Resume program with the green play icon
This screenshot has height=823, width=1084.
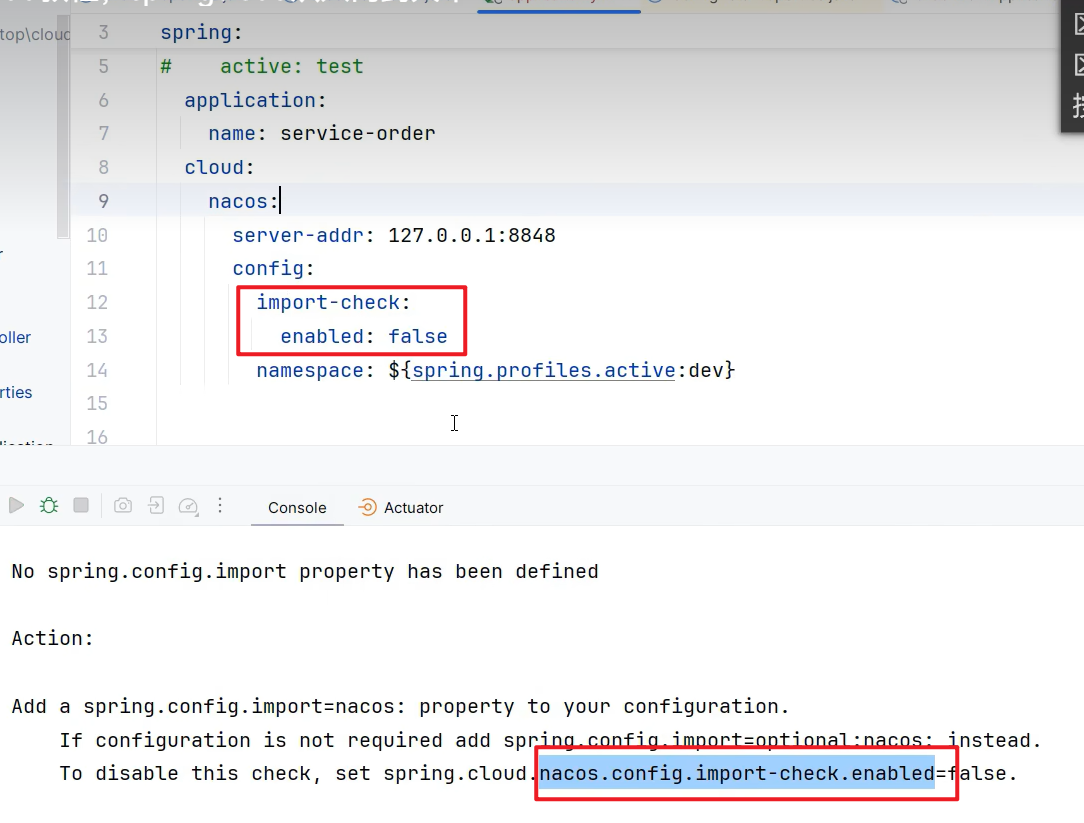point(17,506)
